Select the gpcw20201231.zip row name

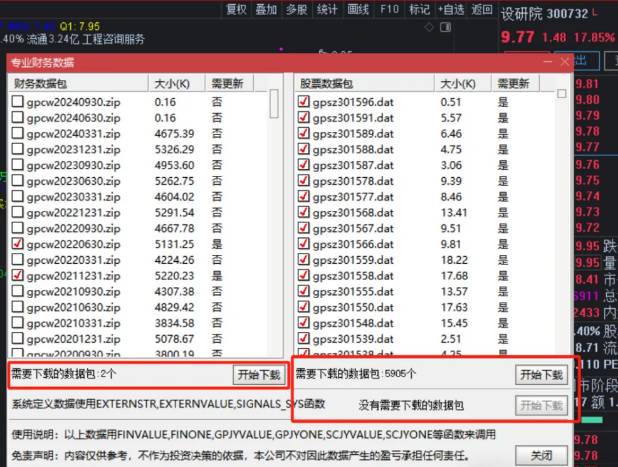[x=73, y=339]
